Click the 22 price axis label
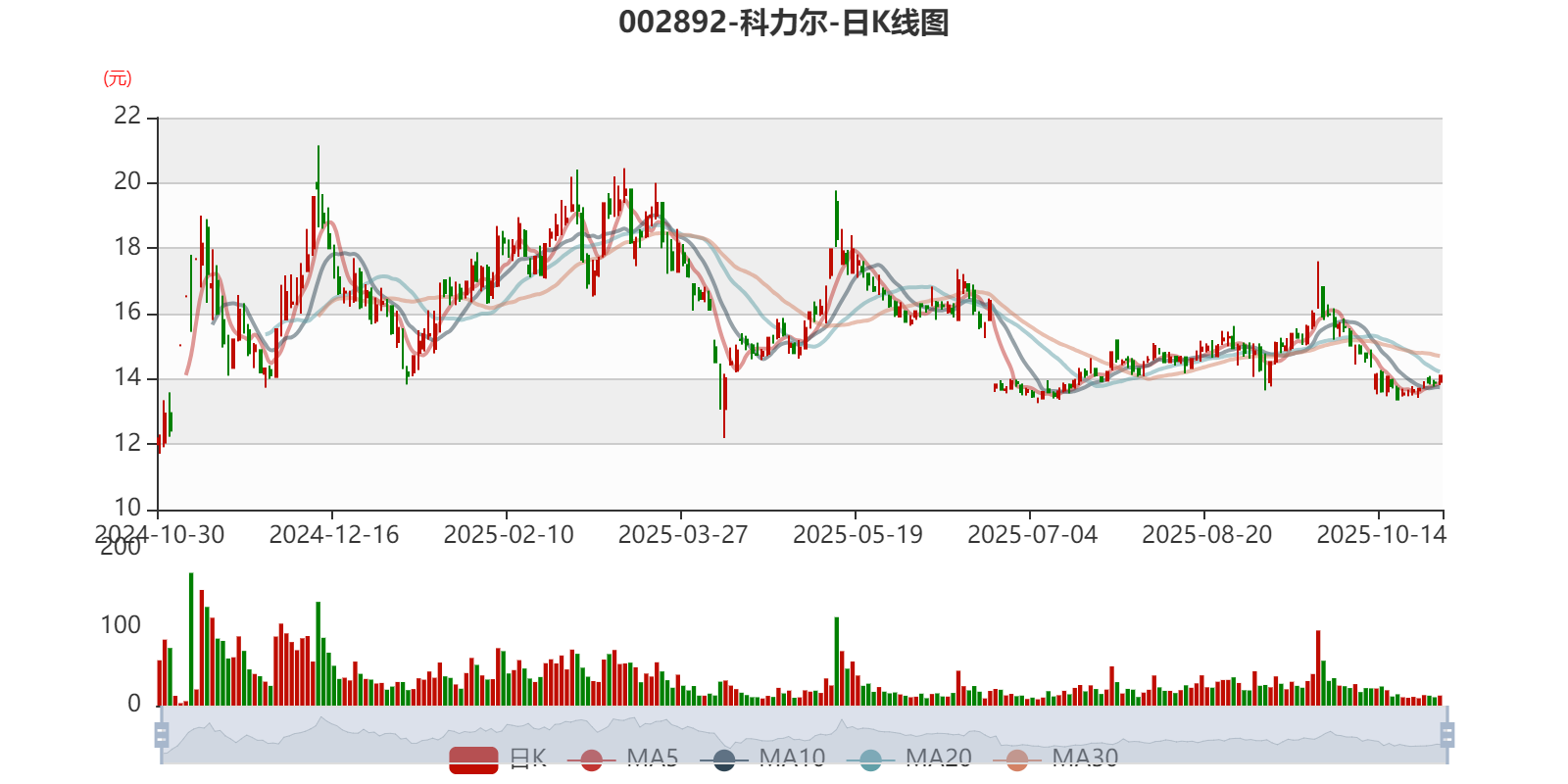The image size is (1568, 784). click(127, 116)
